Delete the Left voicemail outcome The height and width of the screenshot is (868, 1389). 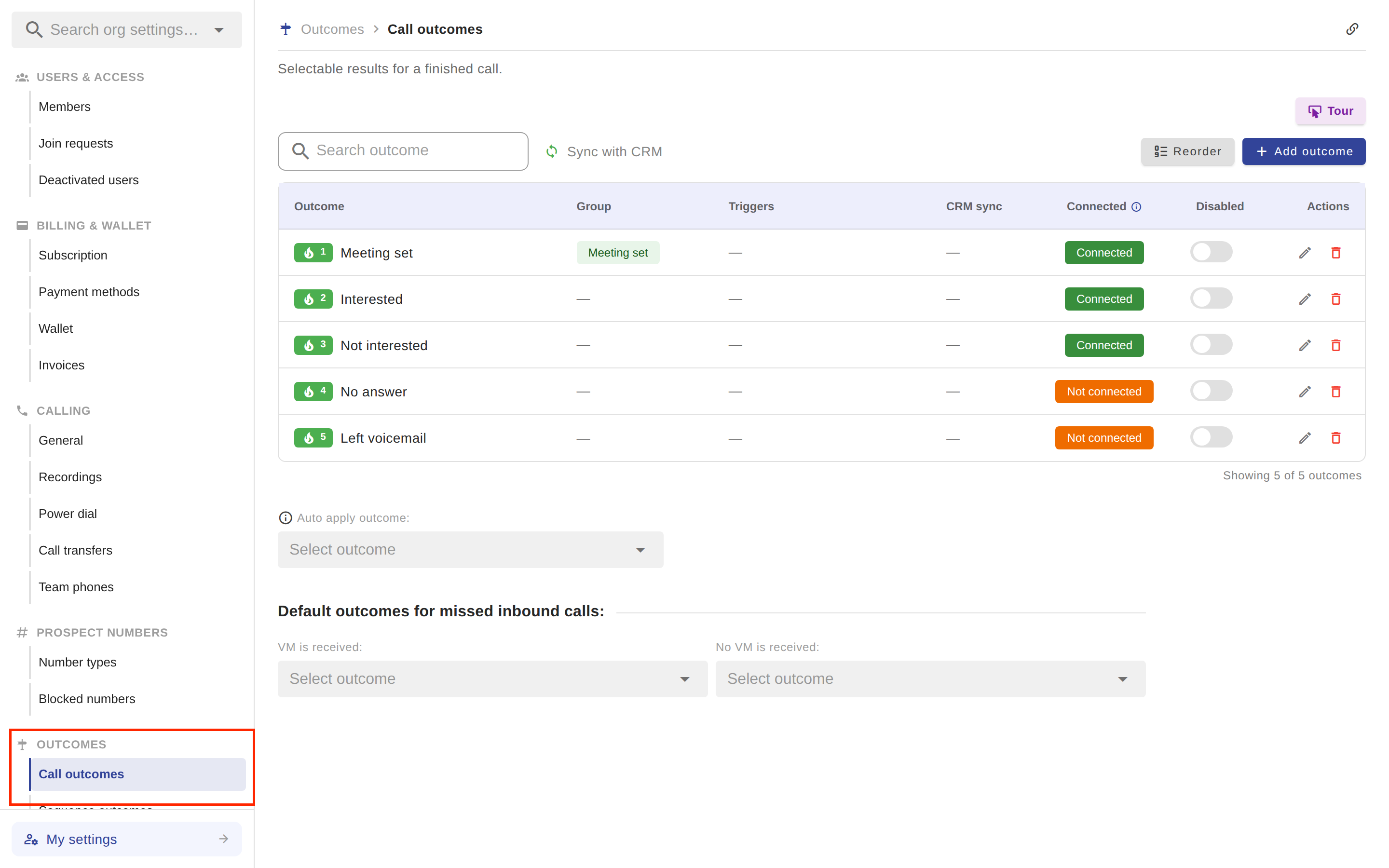(x=1335, y=438)
